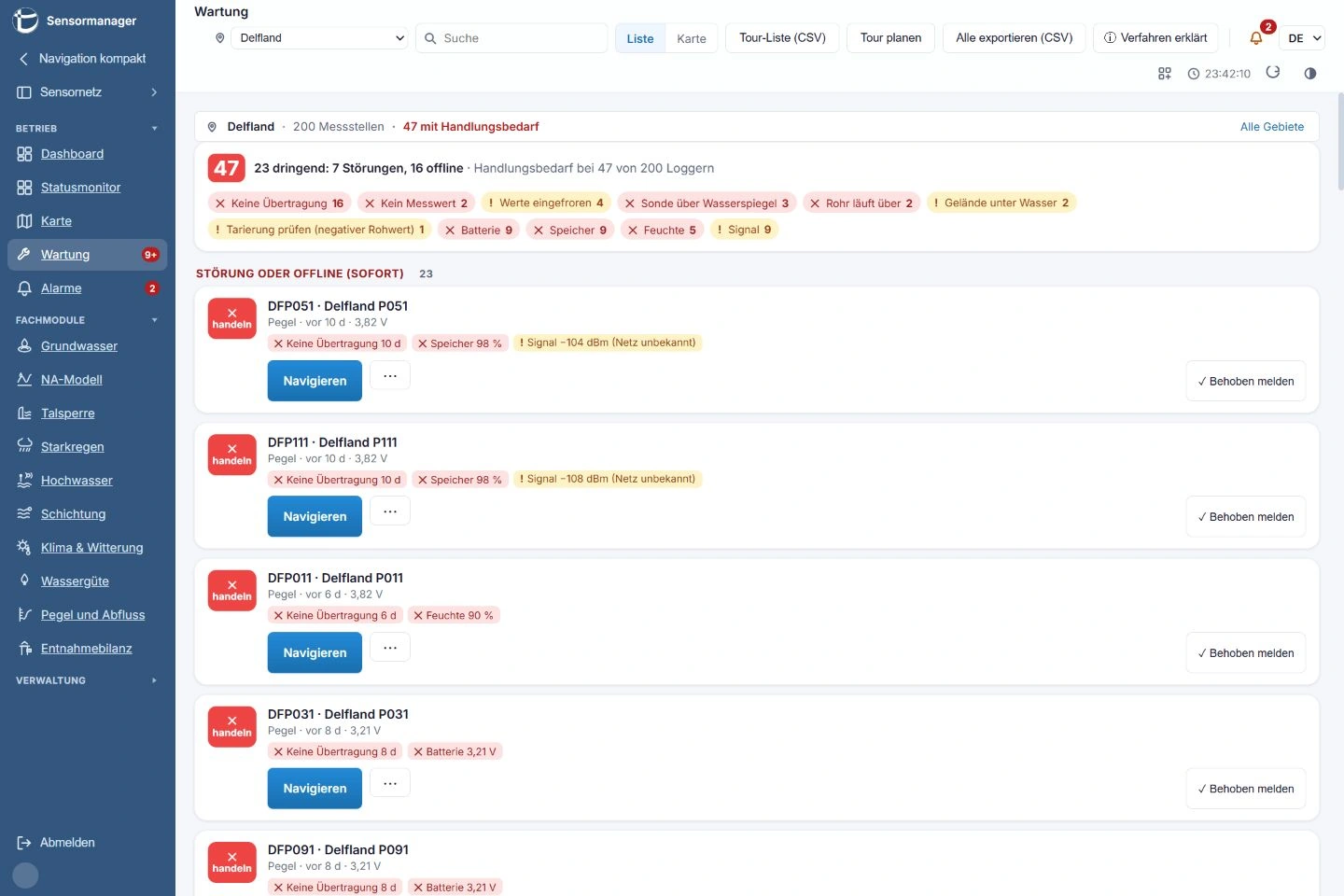The image size is (1344, 896).
Task: Click the Pegel und Abfluss icon
Action: (24, 615)
